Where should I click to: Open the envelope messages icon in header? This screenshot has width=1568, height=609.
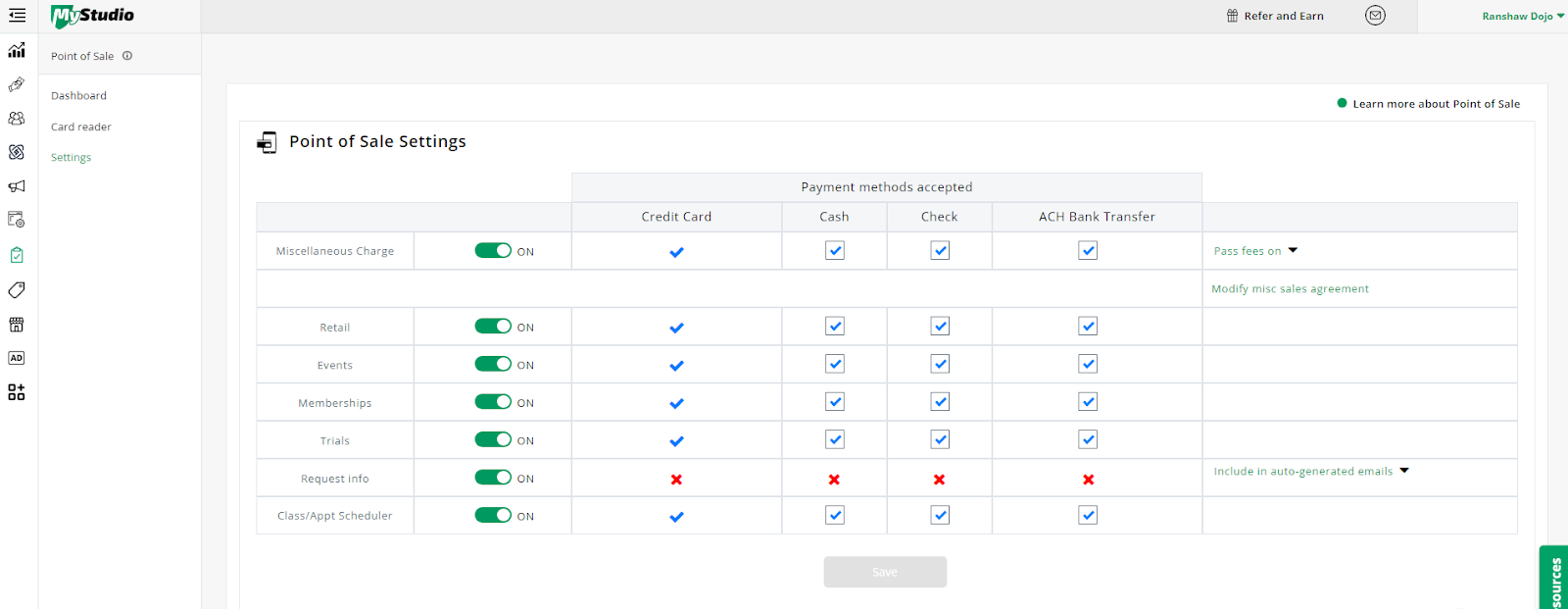pos(1375,16)
